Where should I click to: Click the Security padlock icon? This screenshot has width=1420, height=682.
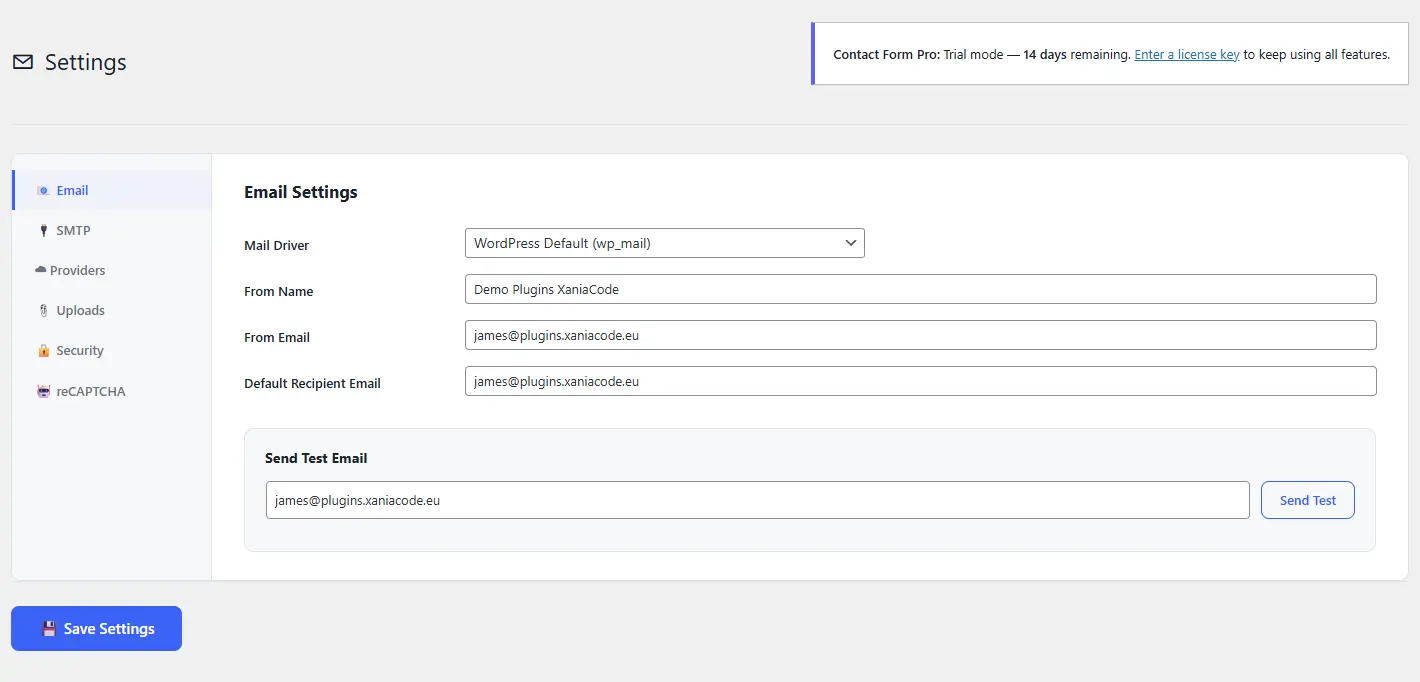[43, 351]
